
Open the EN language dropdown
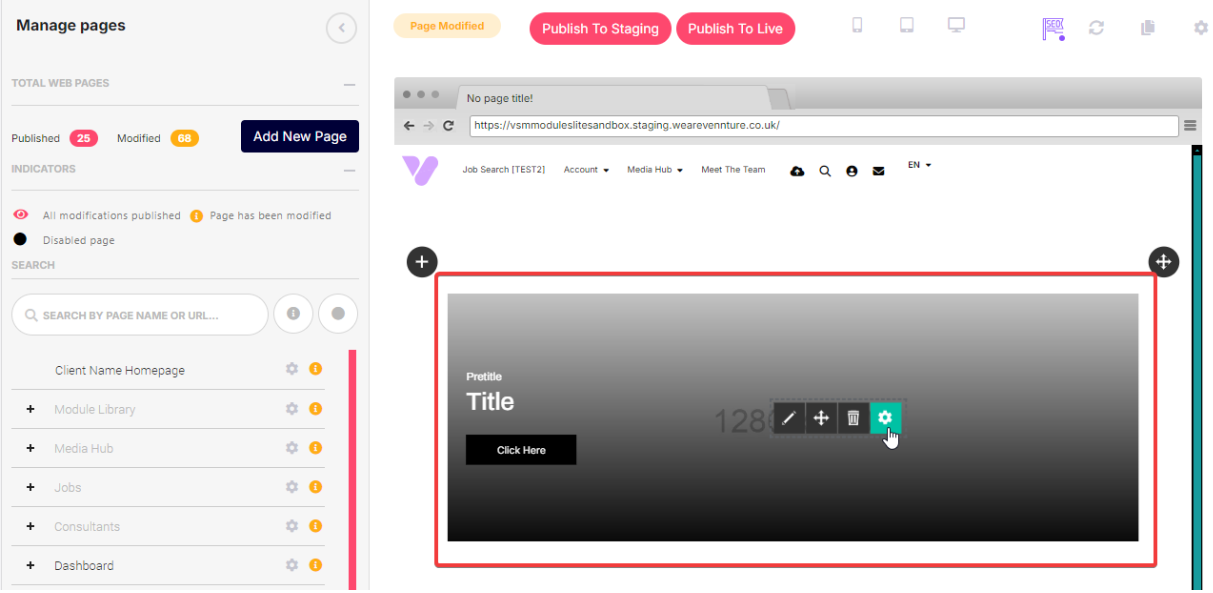coord(919,165)
